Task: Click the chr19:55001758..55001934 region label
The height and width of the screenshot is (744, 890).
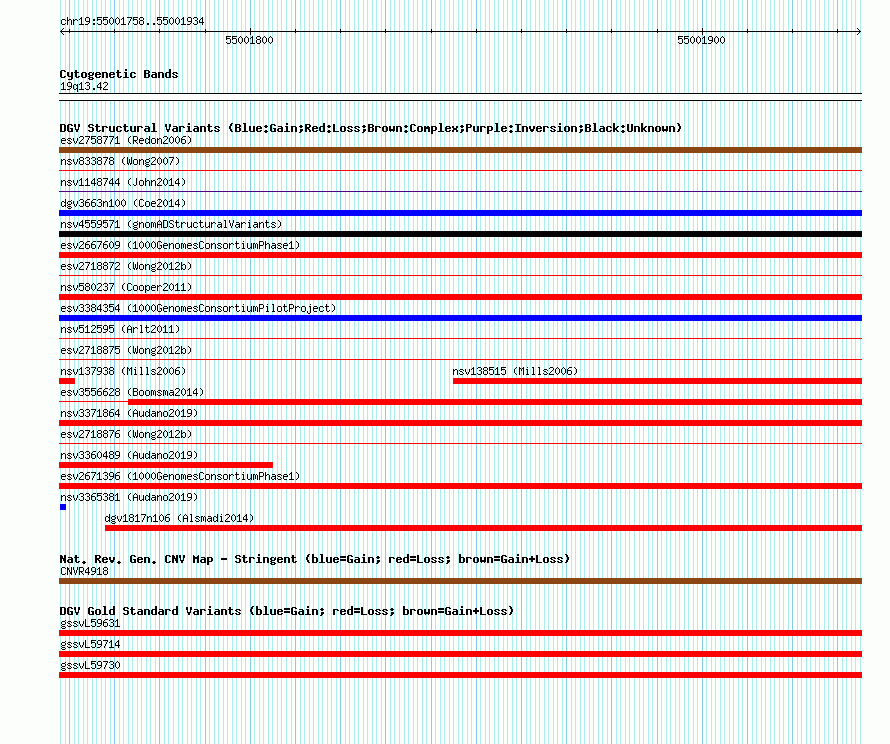Action: click(x=132, y=21)
